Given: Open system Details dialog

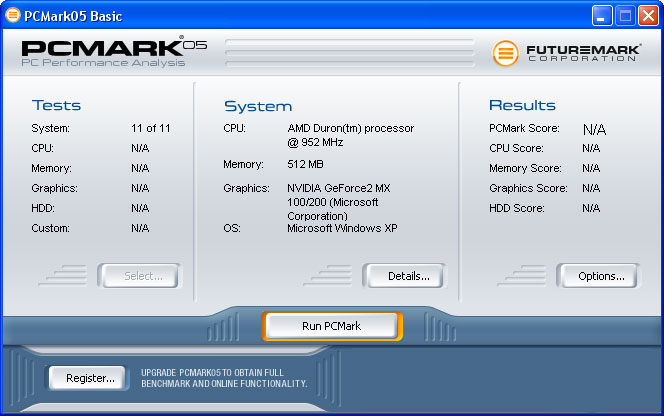Looking at the screenshot, I should 402,276.
